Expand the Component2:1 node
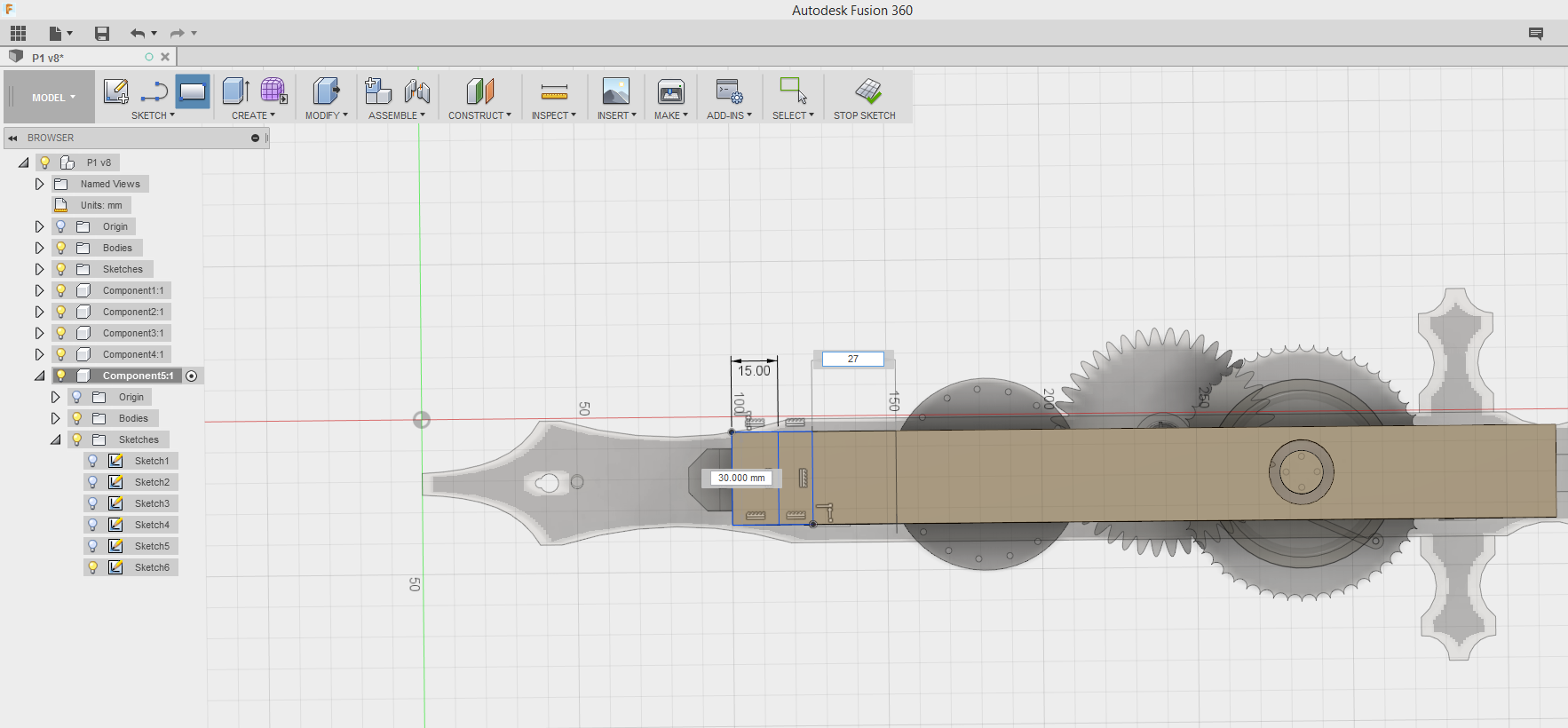Screen dimensions: 1568x728 (x=39, y=312)
